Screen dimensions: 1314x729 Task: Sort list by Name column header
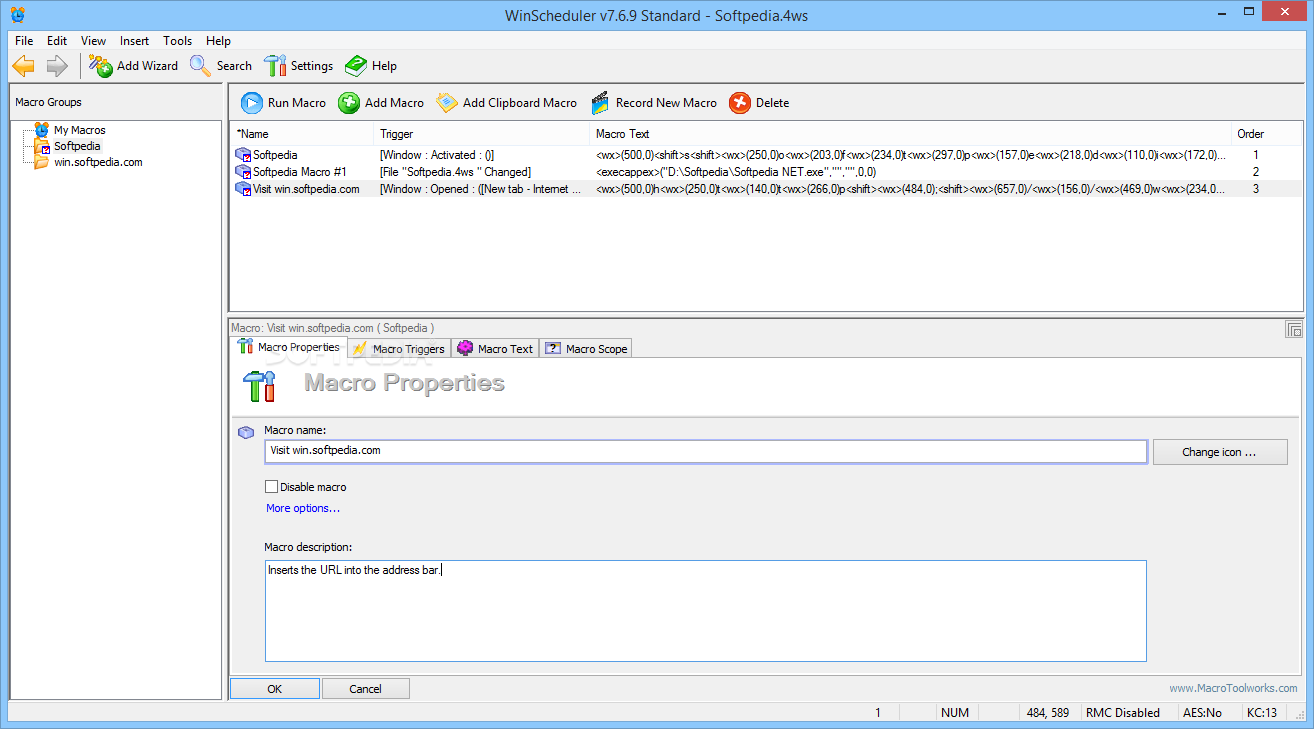(x=303, y=134)
